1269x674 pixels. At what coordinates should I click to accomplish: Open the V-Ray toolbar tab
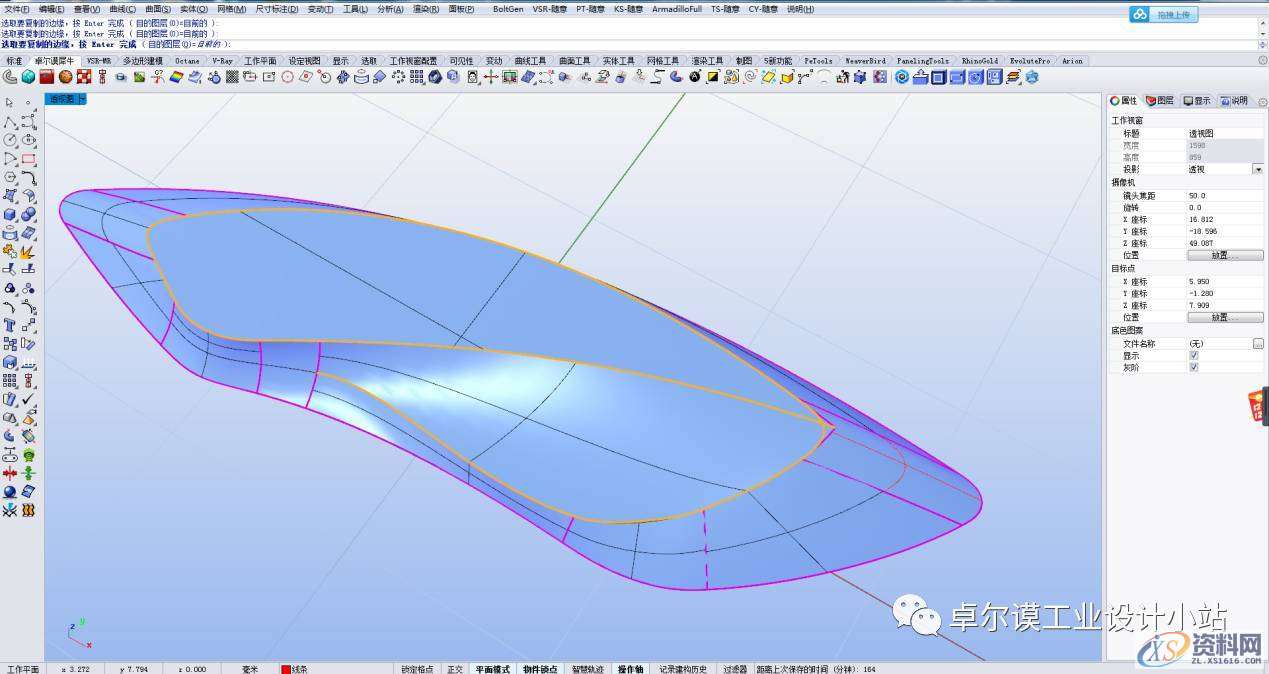point(221,61)
